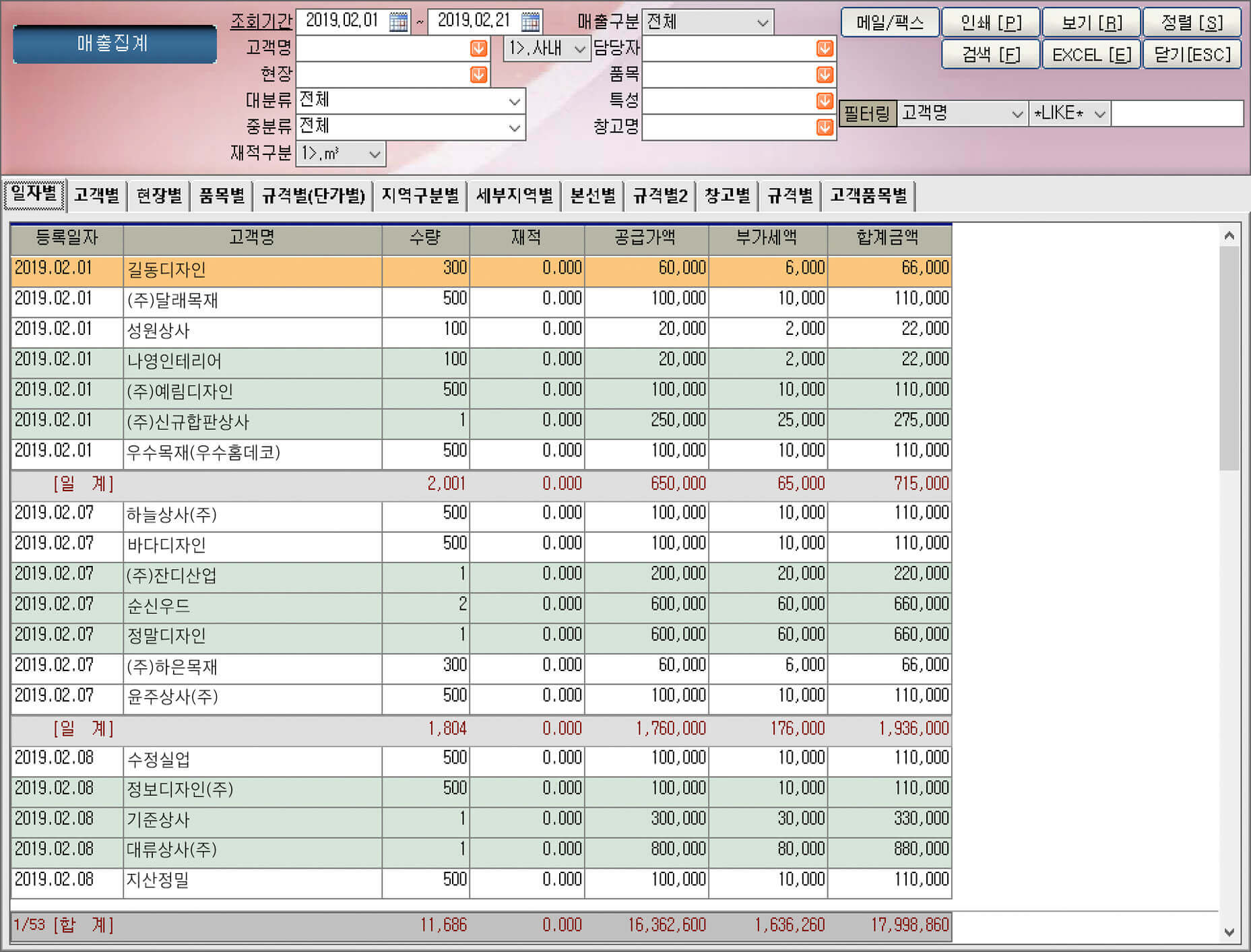Open the start date calendar picker

tap(398, 22)
